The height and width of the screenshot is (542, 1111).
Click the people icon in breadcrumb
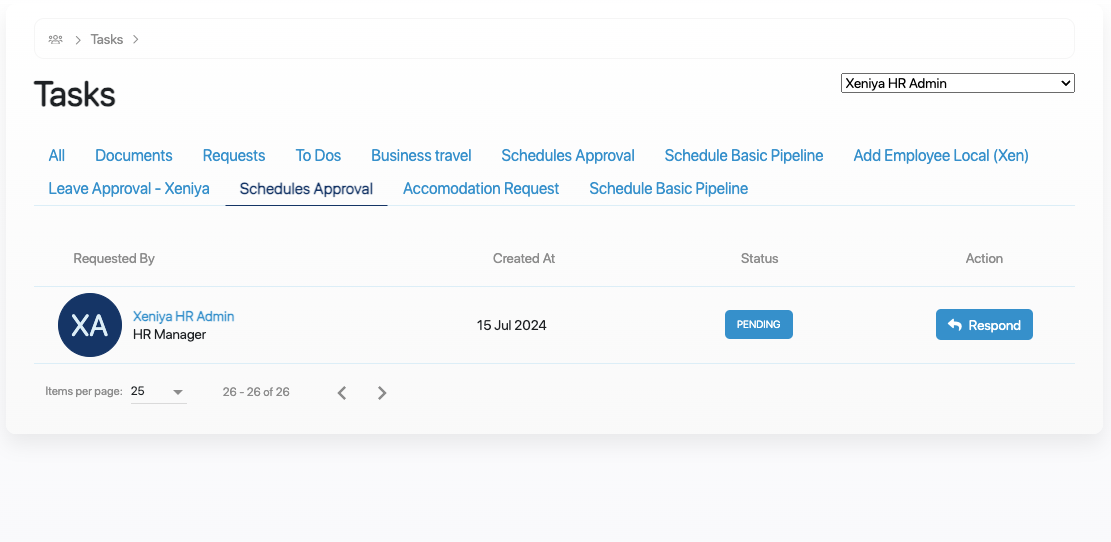click(55, 39)
